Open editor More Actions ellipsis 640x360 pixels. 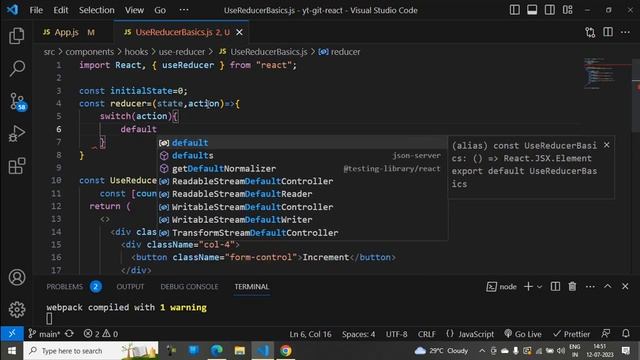point(625,32)
